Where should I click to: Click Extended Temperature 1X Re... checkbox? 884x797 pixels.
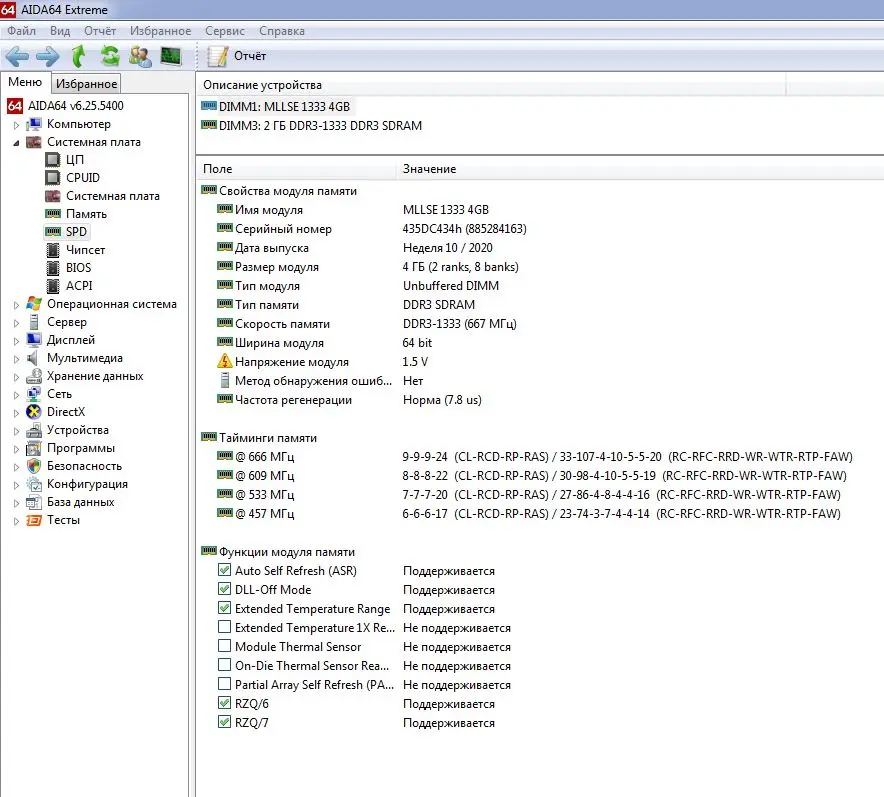(x=224, y=627)
